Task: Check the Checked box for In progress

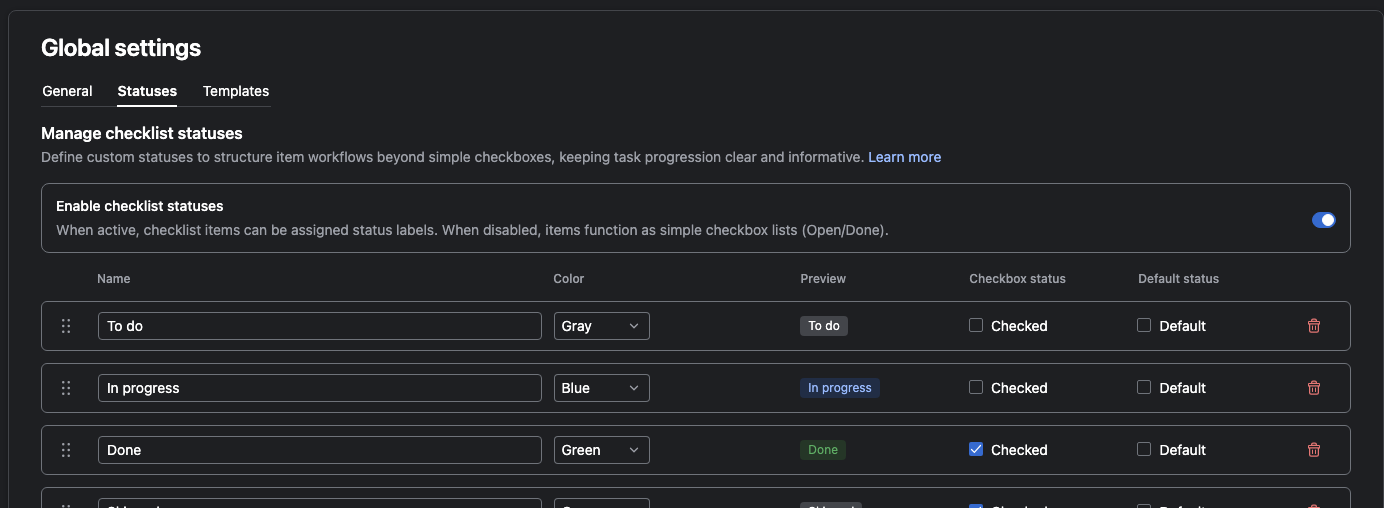Action: [x=976, y=387]
